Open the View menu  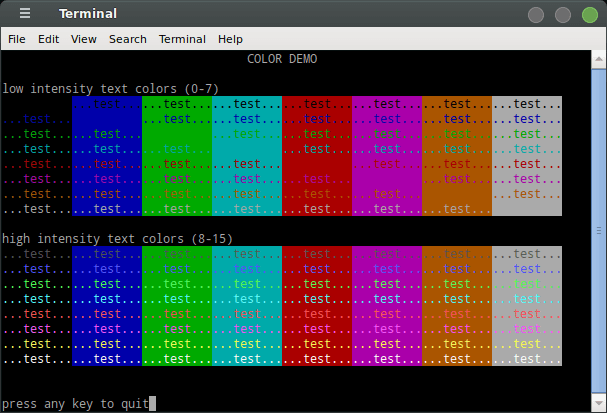pos(84,39)
